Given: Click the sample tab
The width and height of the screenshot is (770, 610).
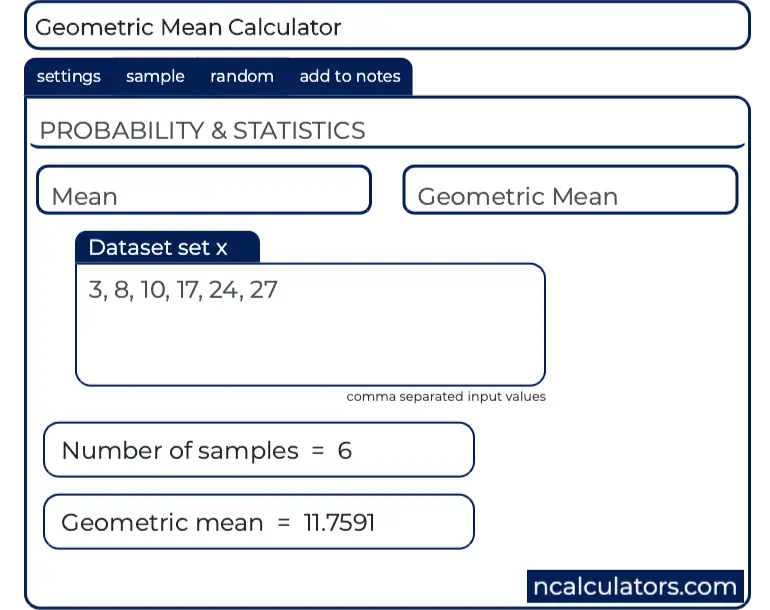Looking at the screenshot, I should (155, 76).
